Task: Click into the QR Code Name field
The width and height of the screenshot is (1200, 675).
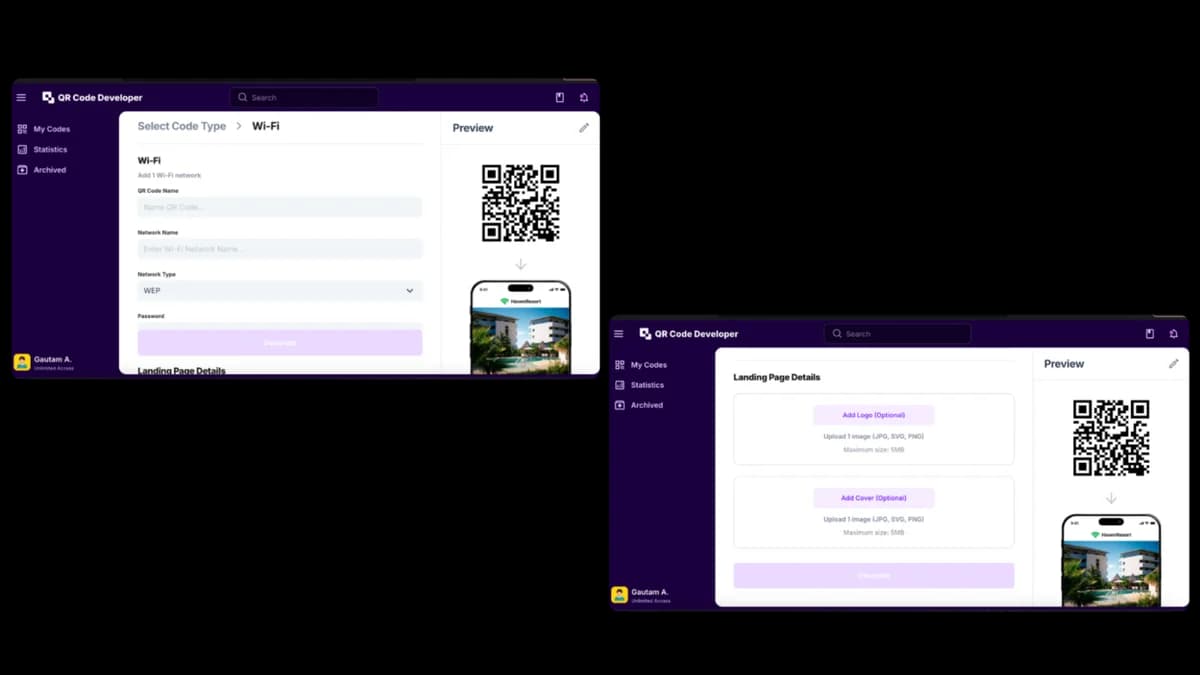Action: 279,207
